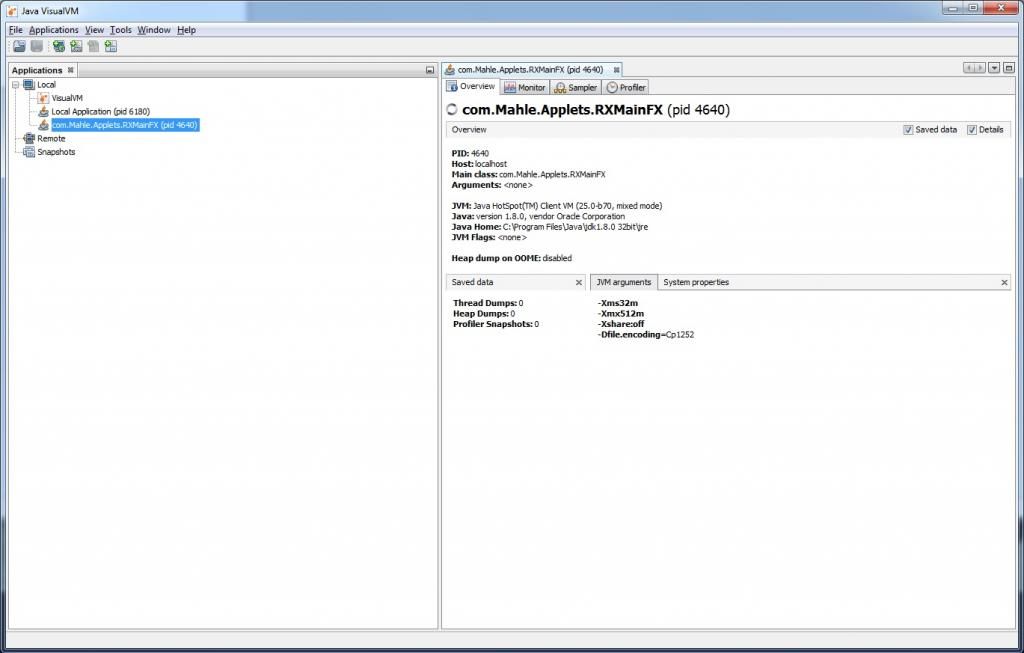Toggle the Saved data subtab close icon
The image size is (1024, 653).
[578, 282]
